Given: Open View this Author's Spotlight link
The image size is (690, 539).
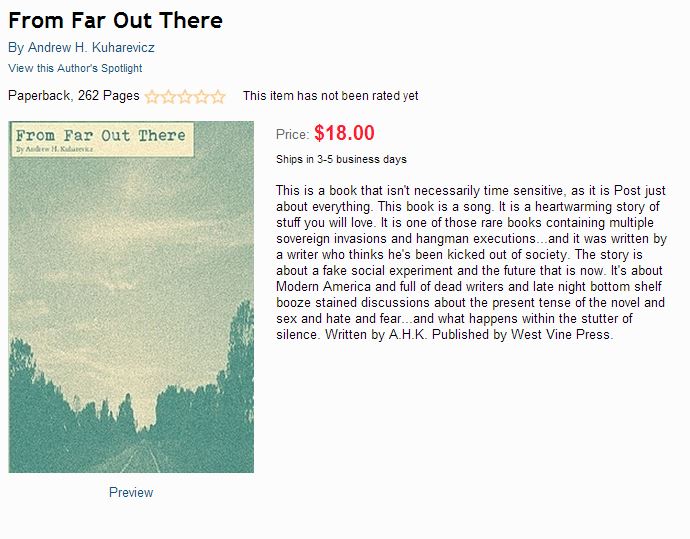Looking at the screenshot, I should tap(75, 68).
